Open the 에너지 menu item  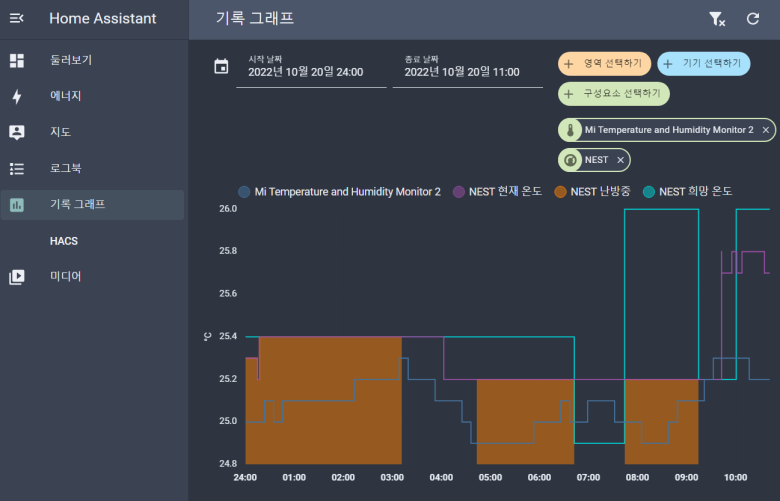tap(93, 97)
